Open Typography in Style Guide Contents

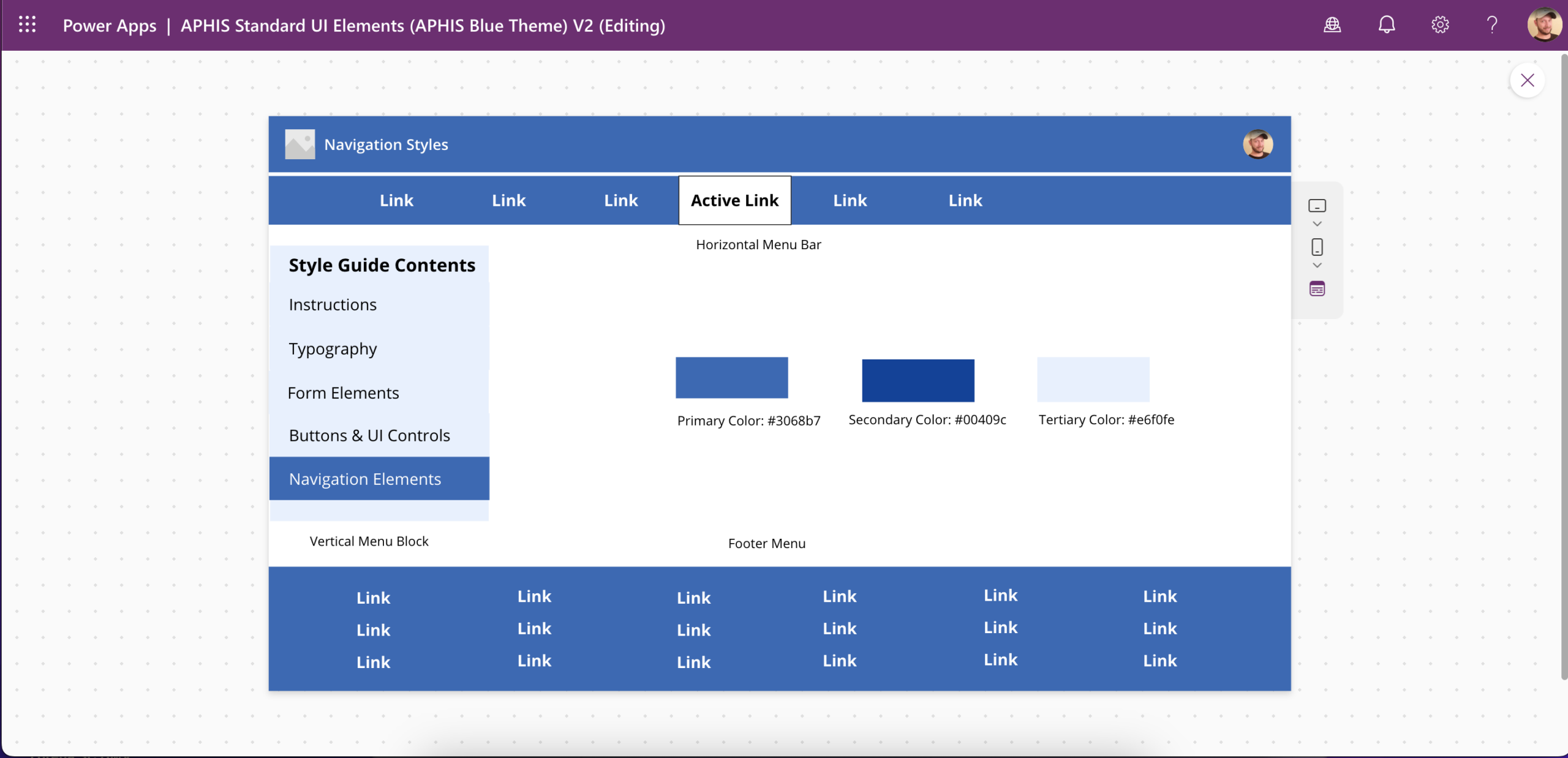pyautogui.click(x=333, y=349)
